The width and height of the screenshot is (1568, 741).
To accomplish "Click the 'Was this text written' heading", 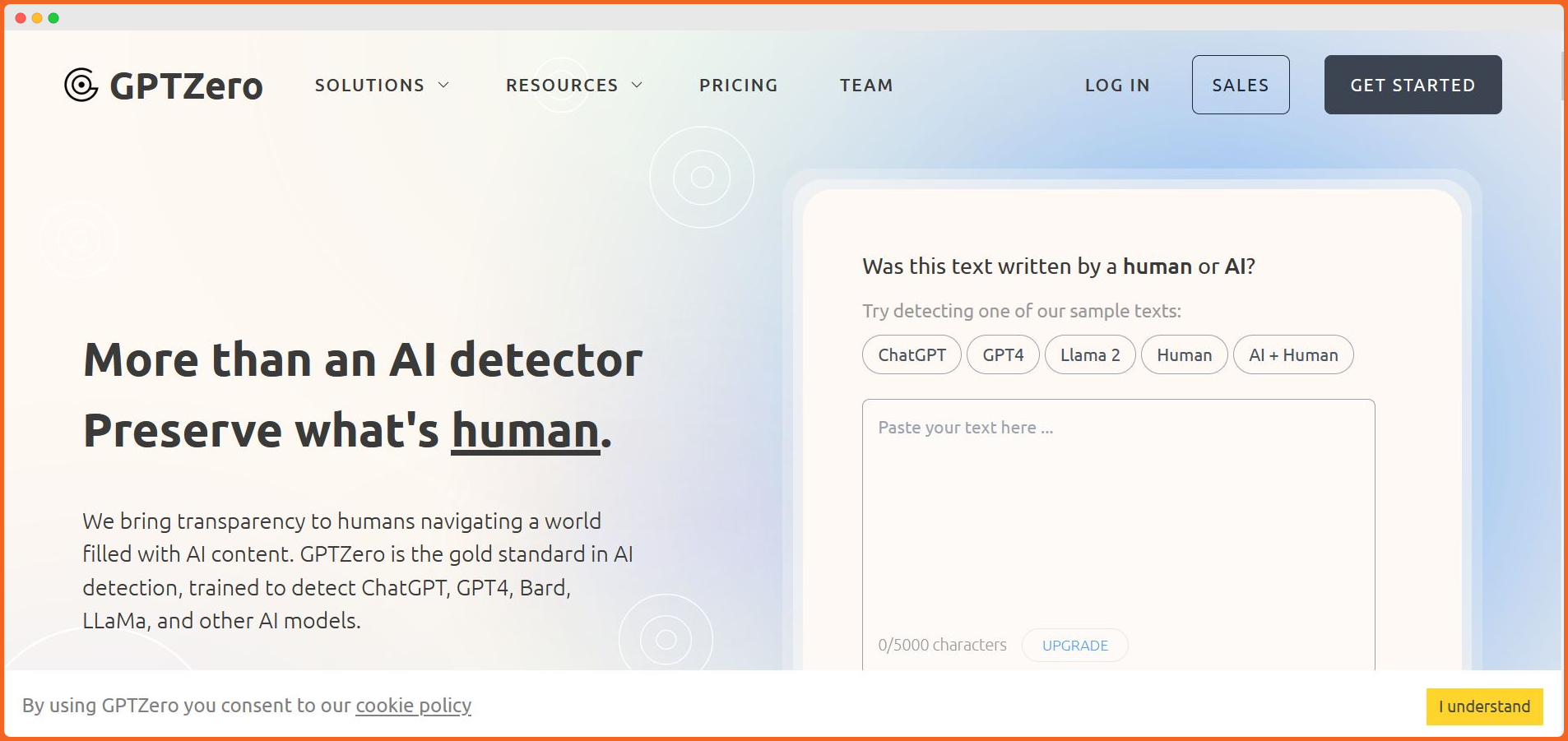I will coord(1059,266).
